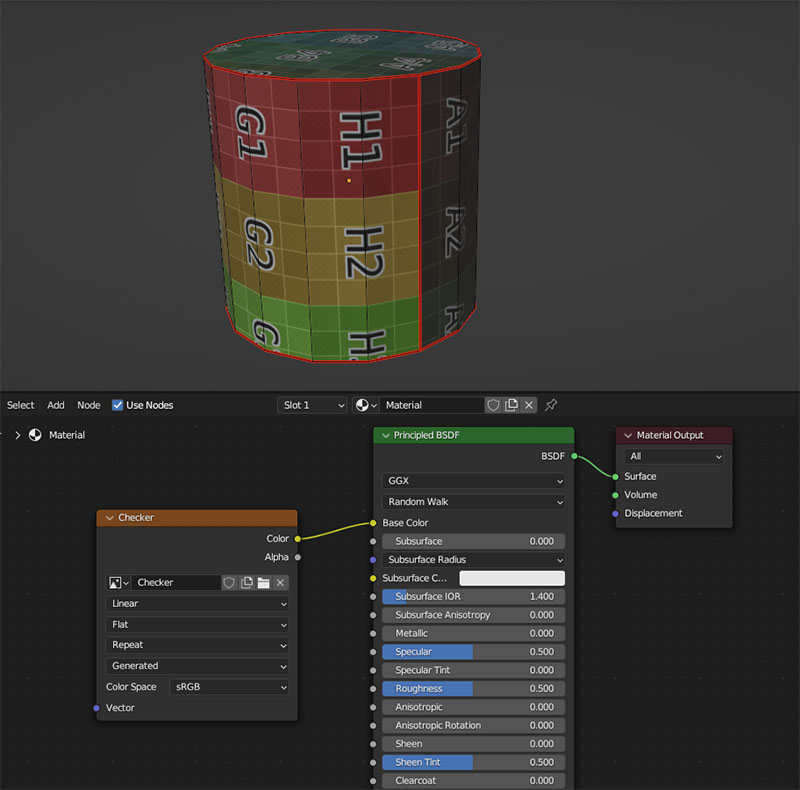
Task: Click Checker node Color output socket
Action: [x=297, y=538]
